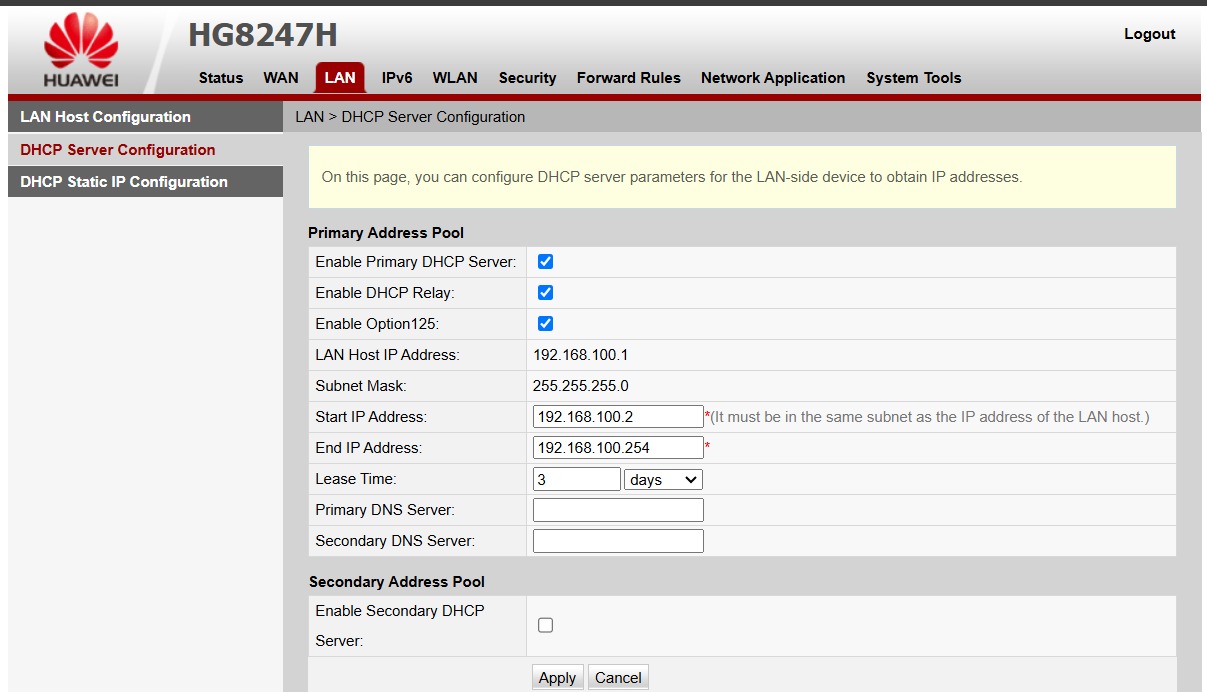The image size is (1207, 692).
Task: Select DHCP Static IP Configuration
Action: click(124, 182)
